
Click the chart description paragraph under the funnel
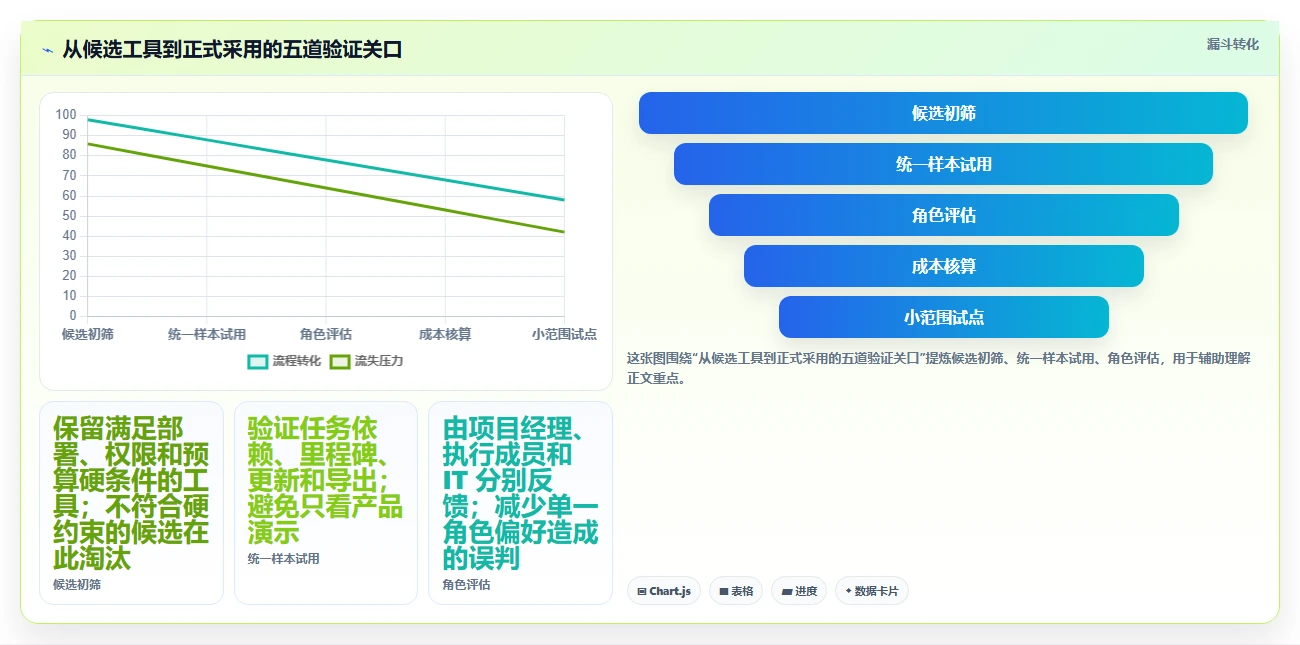click(x=939, y=368)
